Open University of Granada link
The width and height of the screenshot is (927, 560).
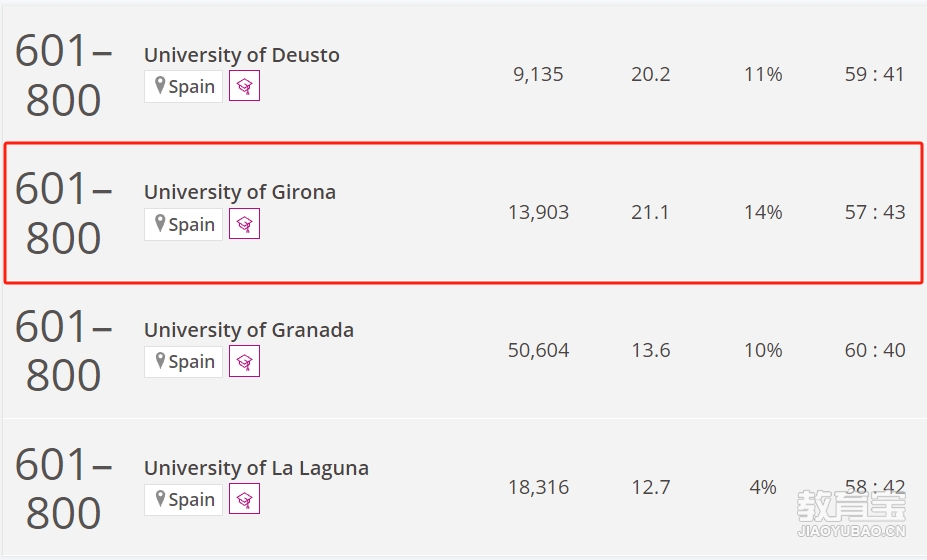[249, 330]
